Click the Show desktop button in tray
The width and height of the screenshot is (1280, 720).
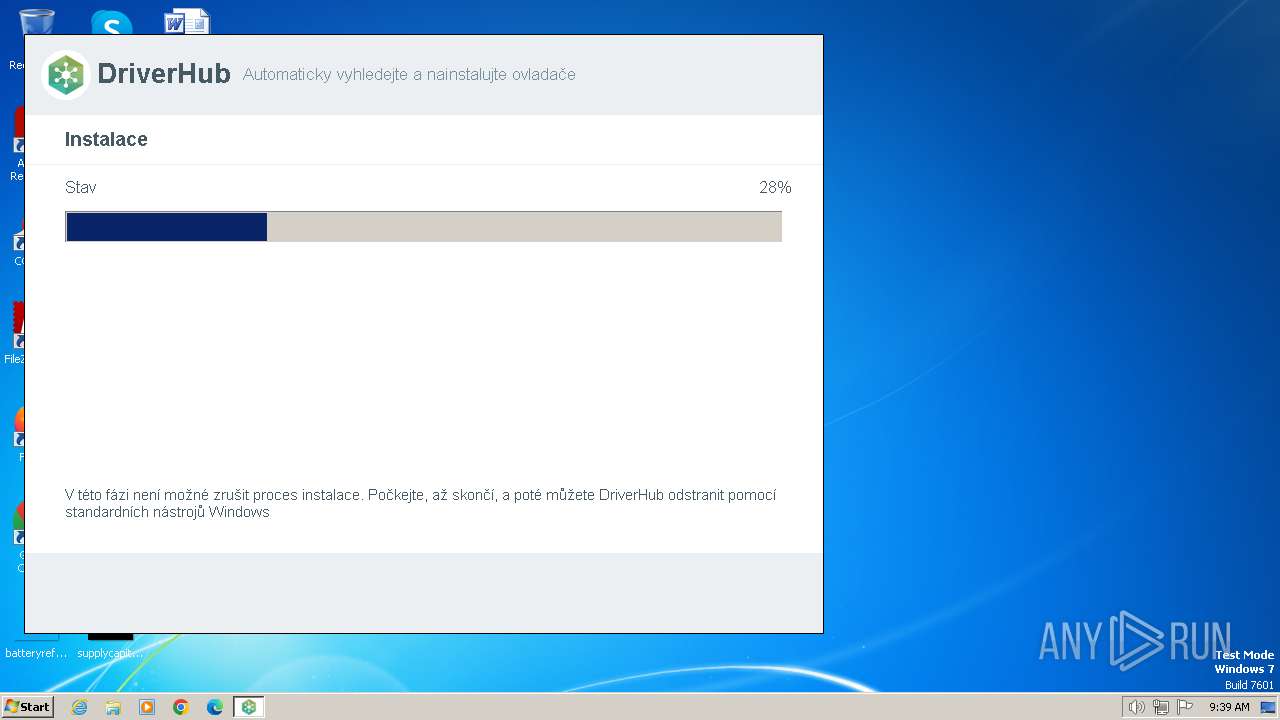pos(1268,707)
